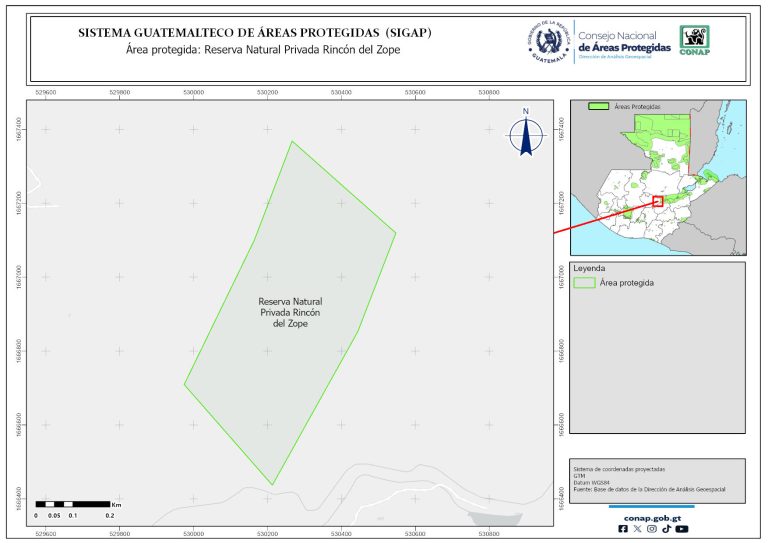Click the Leyenda heading

589,268
